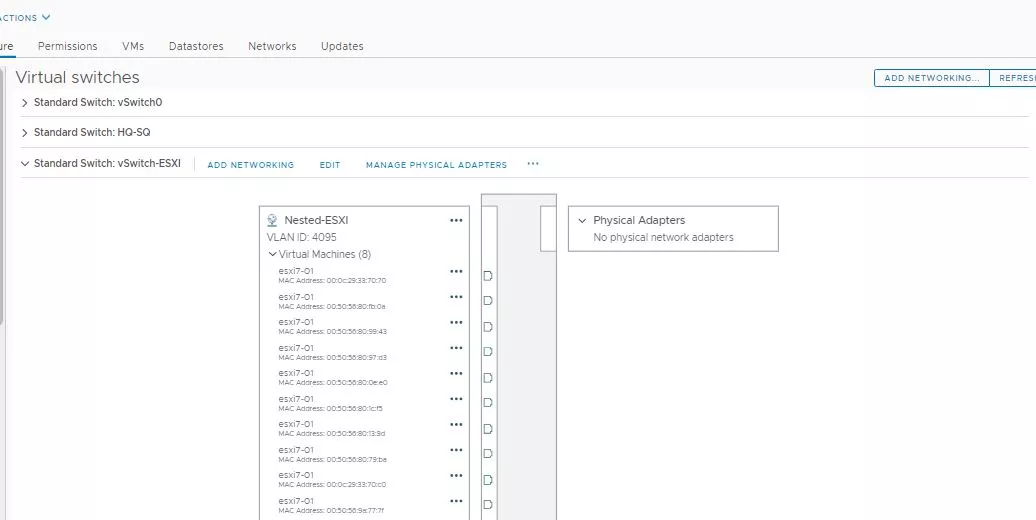Click the Nested-ESXI port group network icon

coord(272,220)
